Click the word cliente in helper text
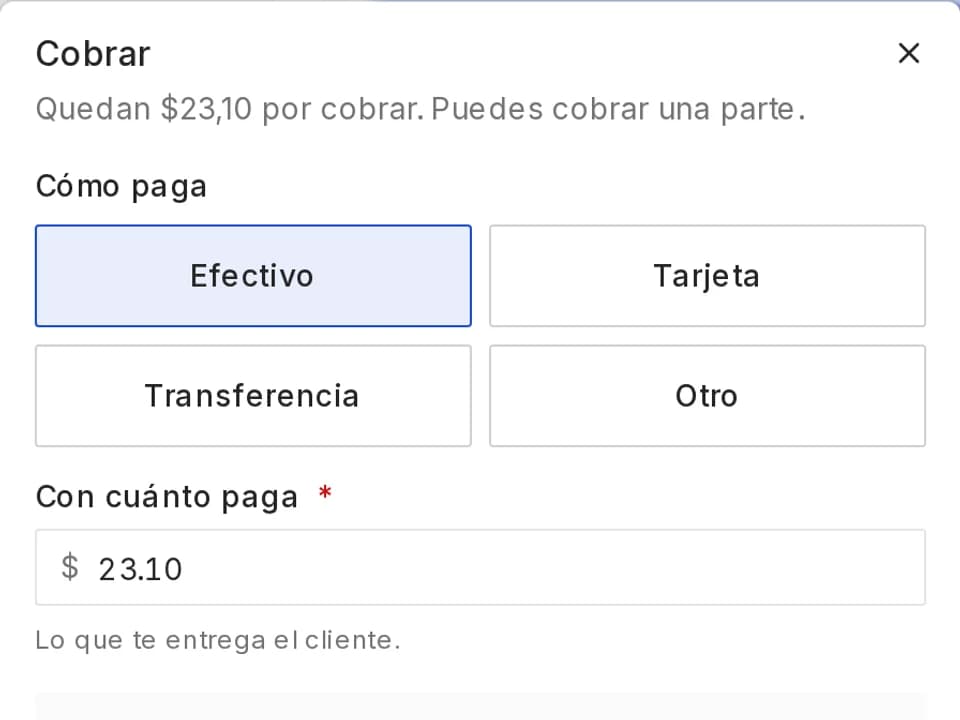960x720 pixels. coord(353,640)
